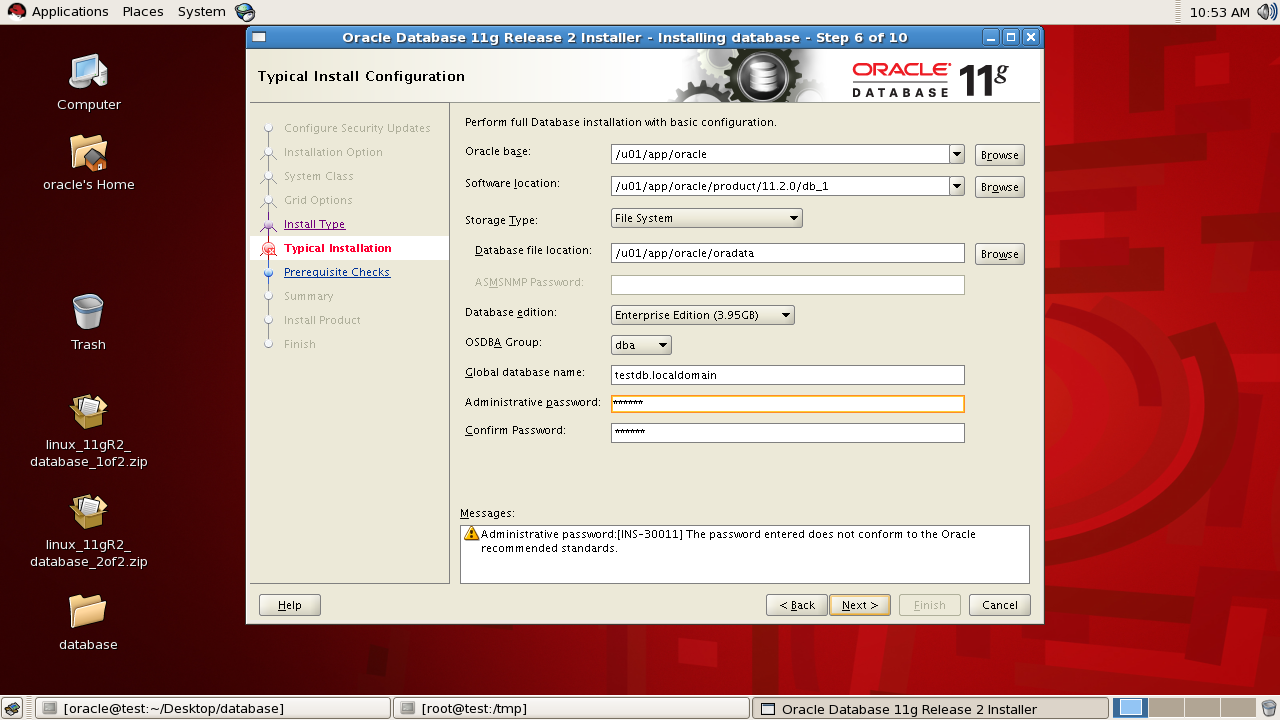
Task: Open the Applications menu
Action: [x=70, y=12]
